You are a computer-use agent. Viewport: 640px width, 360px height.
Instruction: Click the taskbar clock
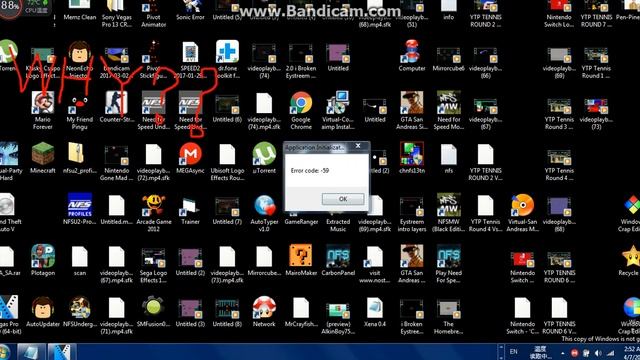tap(631, 352)
